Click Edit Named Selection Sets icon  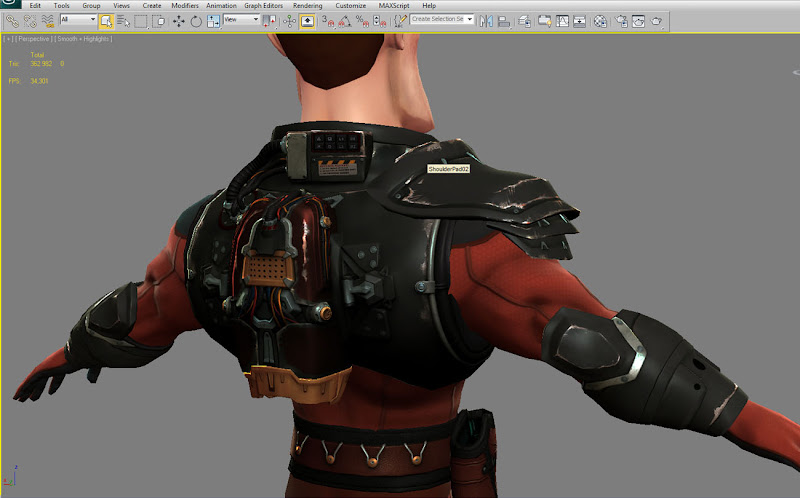click(x=401, y=21)
